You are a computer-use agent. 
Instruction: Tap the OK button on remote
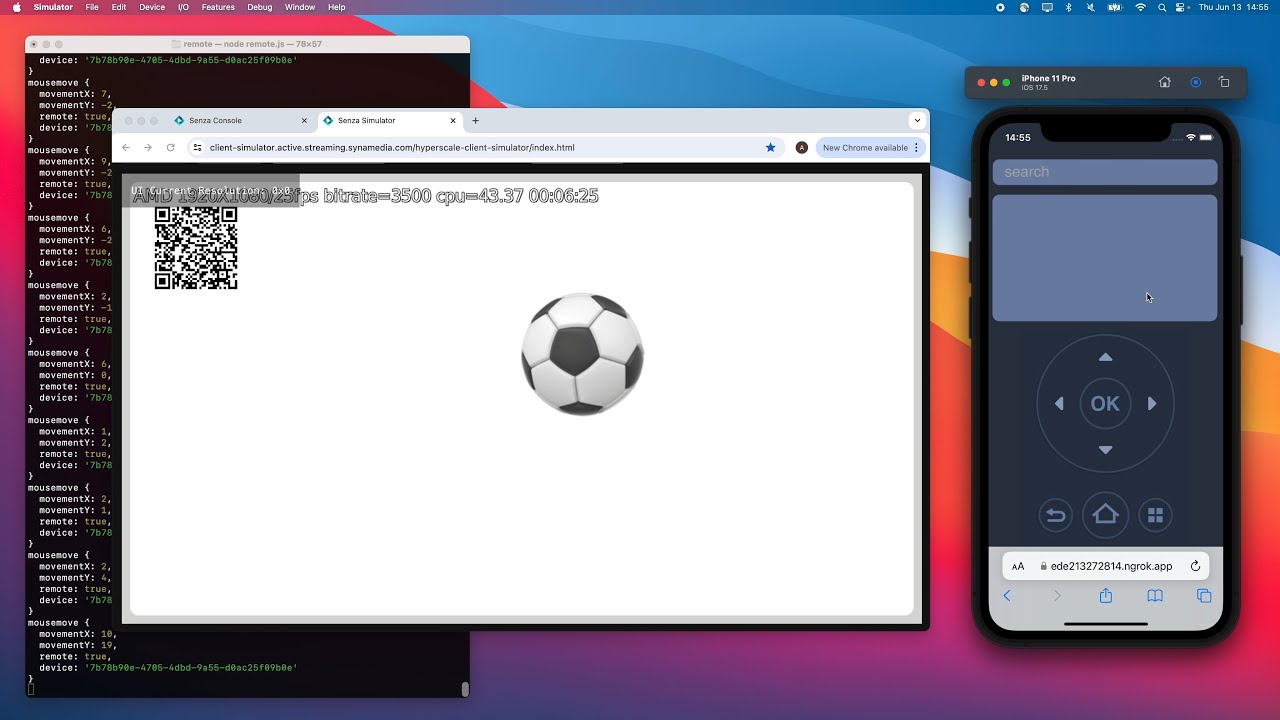(x=1105, y=404)
